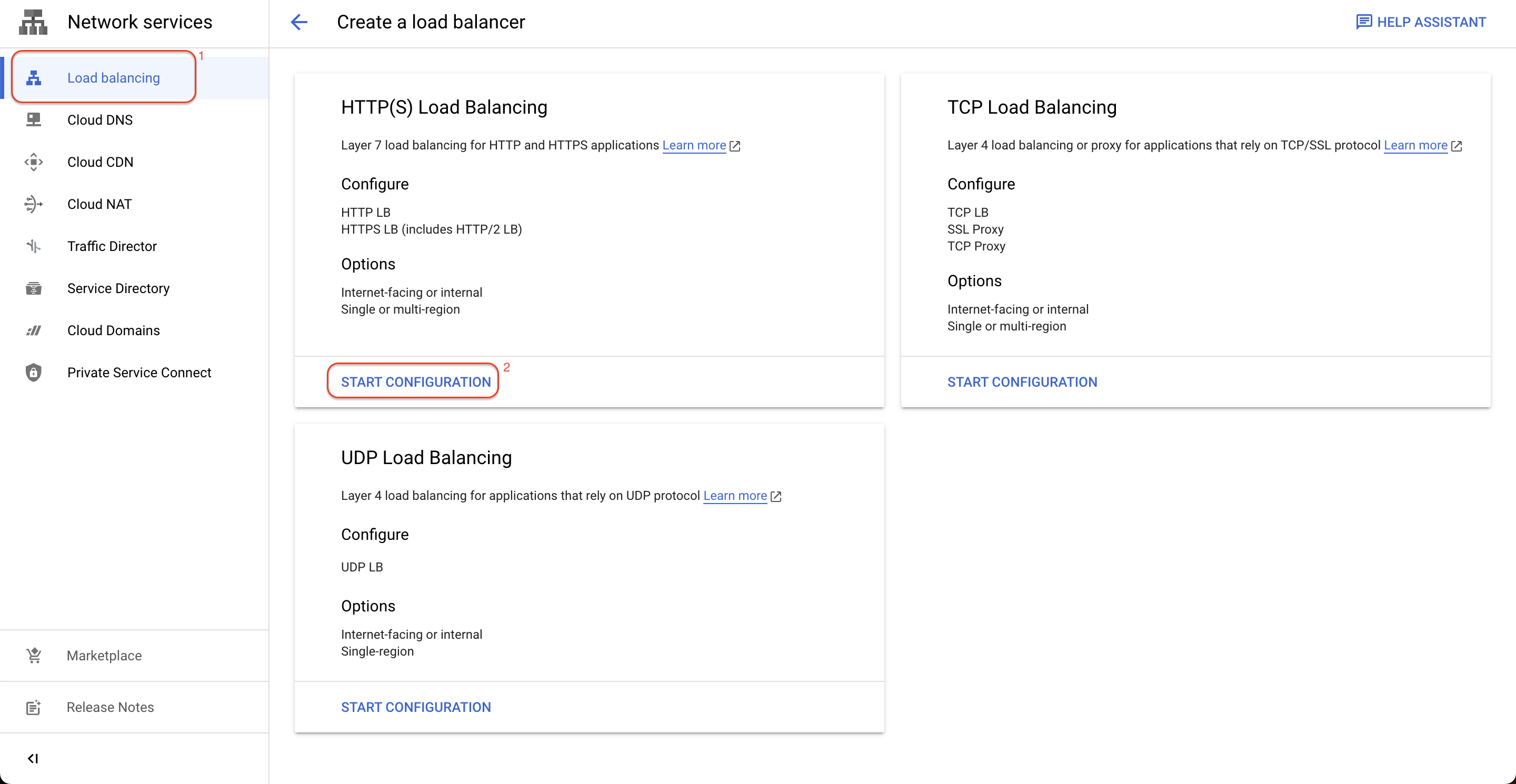Select Load balancing in the sidebar
This screenshot has height=784, width=1516.
114,77
